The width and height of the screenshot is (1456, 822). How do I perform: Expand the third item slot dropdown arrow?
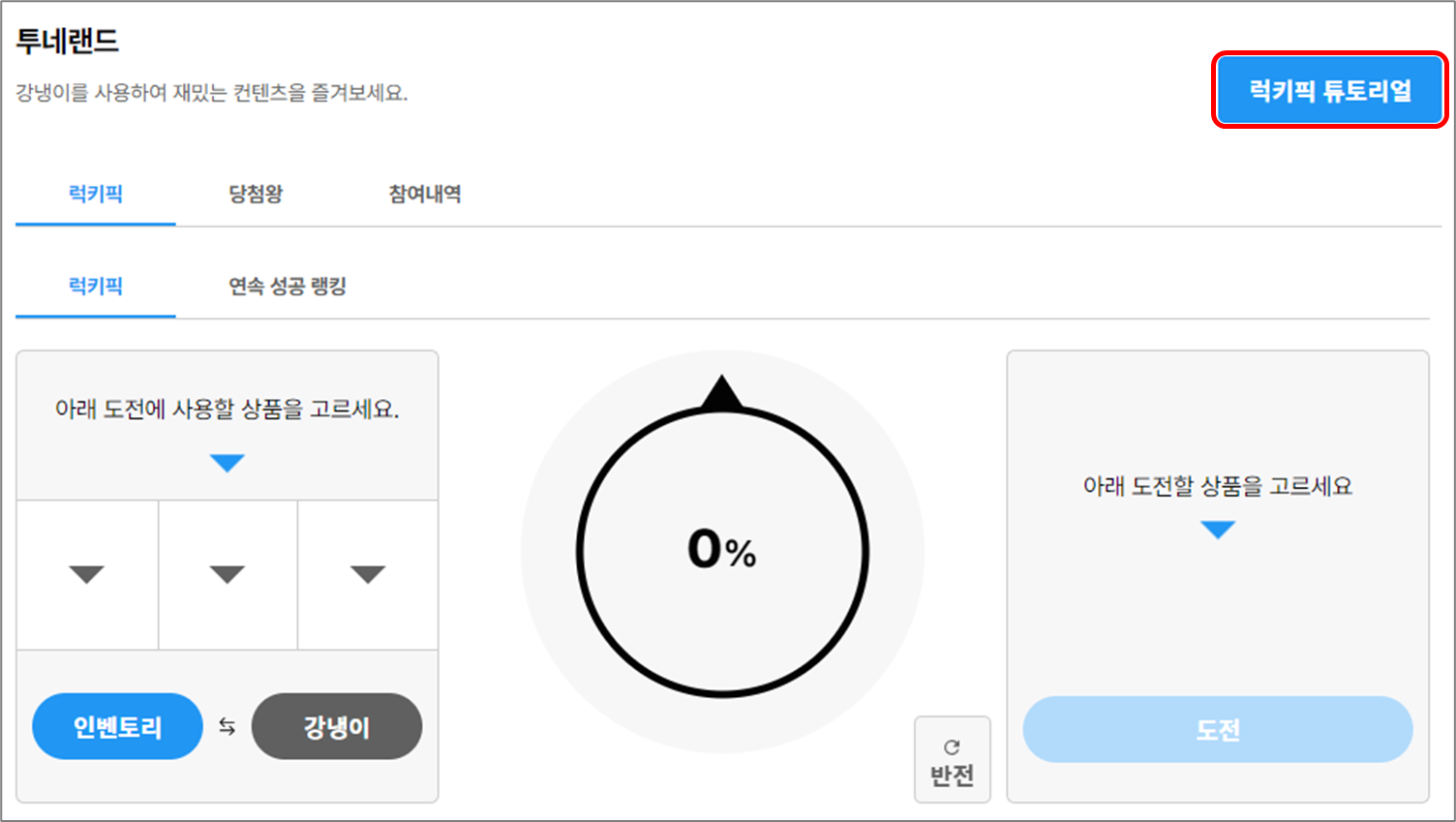368,574
